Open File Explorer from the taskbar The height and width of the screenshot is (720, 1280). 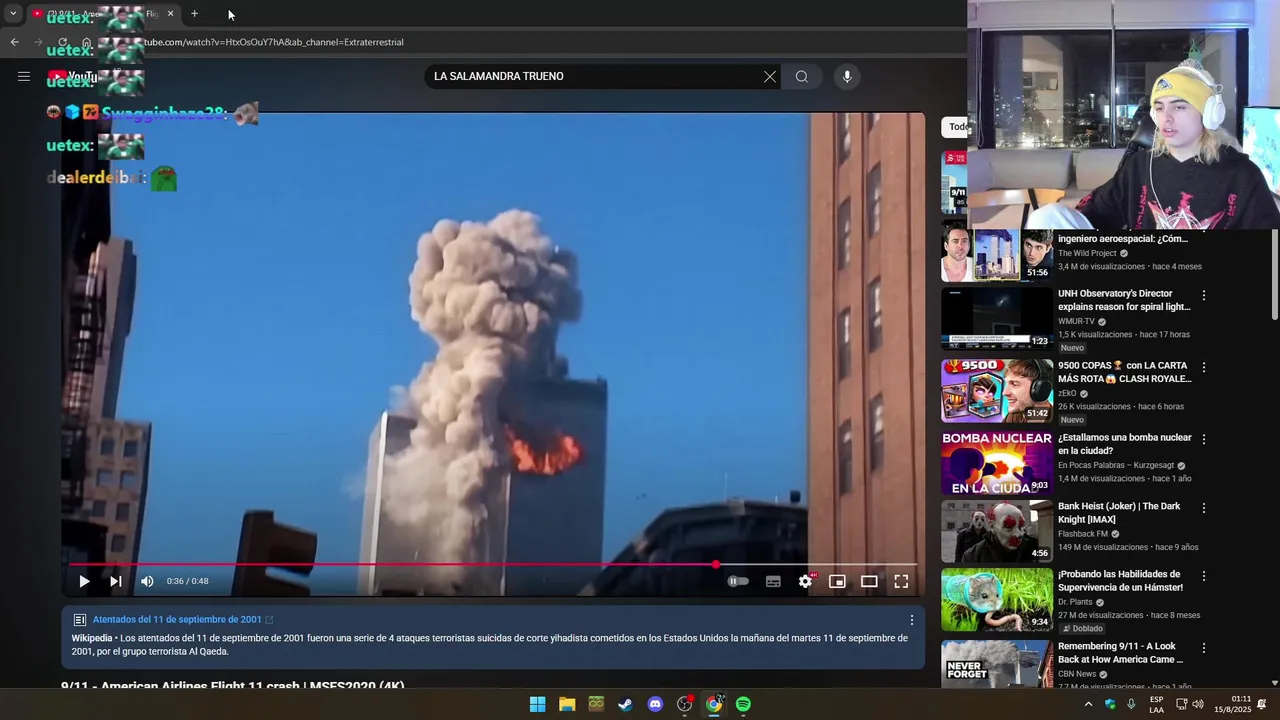(x=567, y=704)
